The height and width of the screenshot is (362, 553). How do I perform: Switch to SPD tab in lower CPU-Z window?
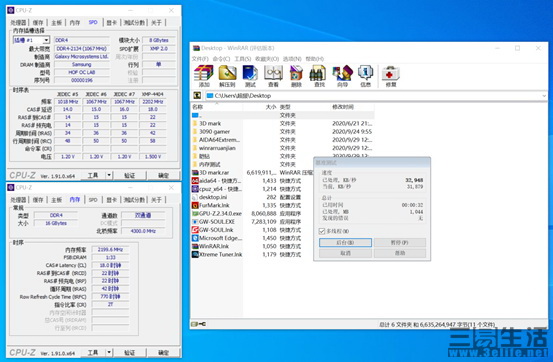pyautogui.click(x=93, y=200)
